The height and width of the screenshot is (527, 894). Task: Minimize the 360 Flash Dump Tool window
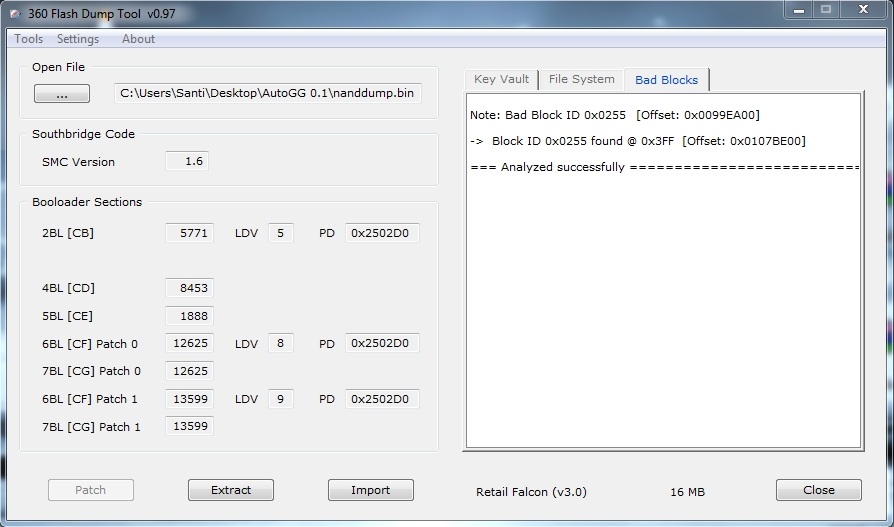pos(798,10)
